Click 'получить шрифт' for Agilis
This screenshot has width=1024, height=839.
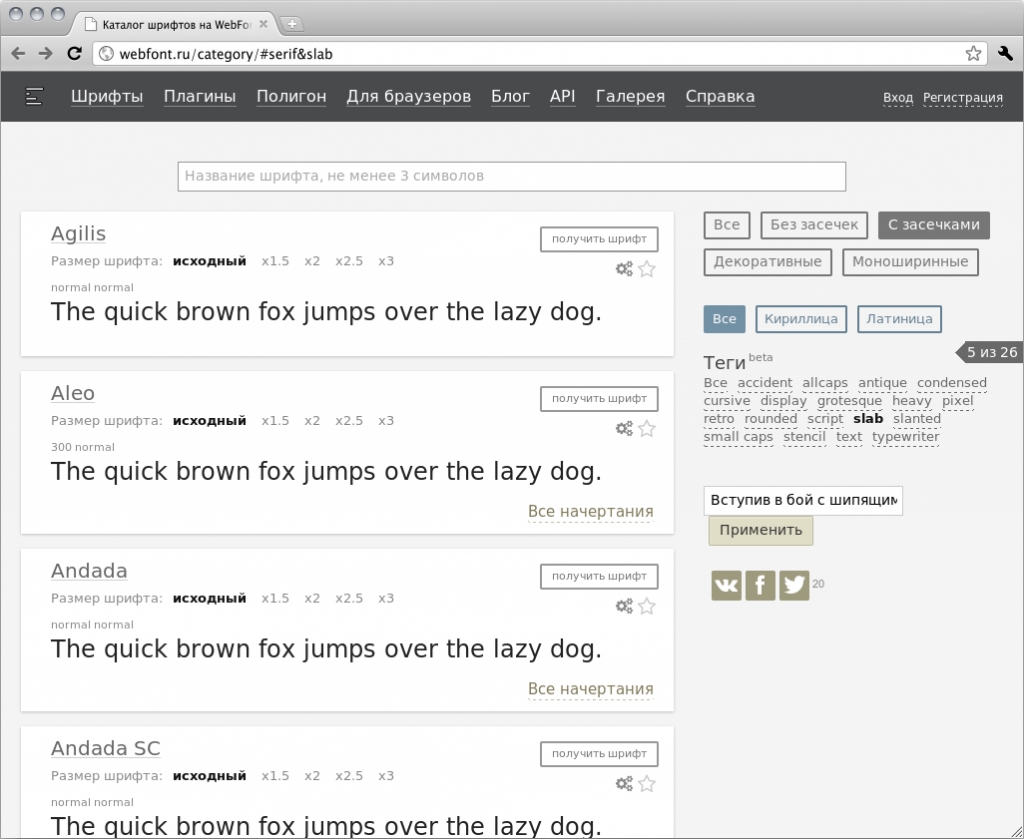pos(599,239)
